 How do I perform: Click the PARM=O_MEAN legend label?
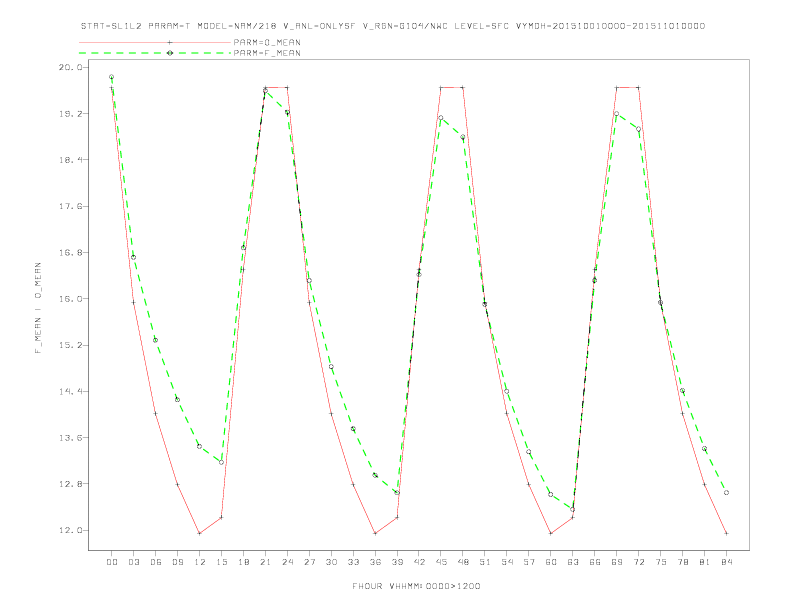point(267,42)
